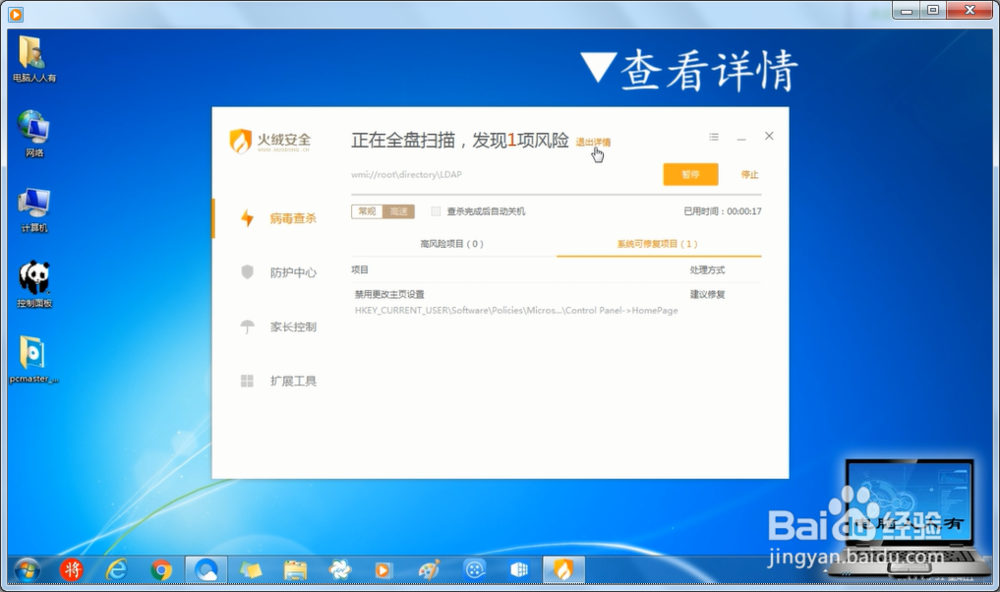The width and height of the screenshot is (1000, 592).
Task: Open the Windows Start menu orb
Action: click(x=27, y=570)
